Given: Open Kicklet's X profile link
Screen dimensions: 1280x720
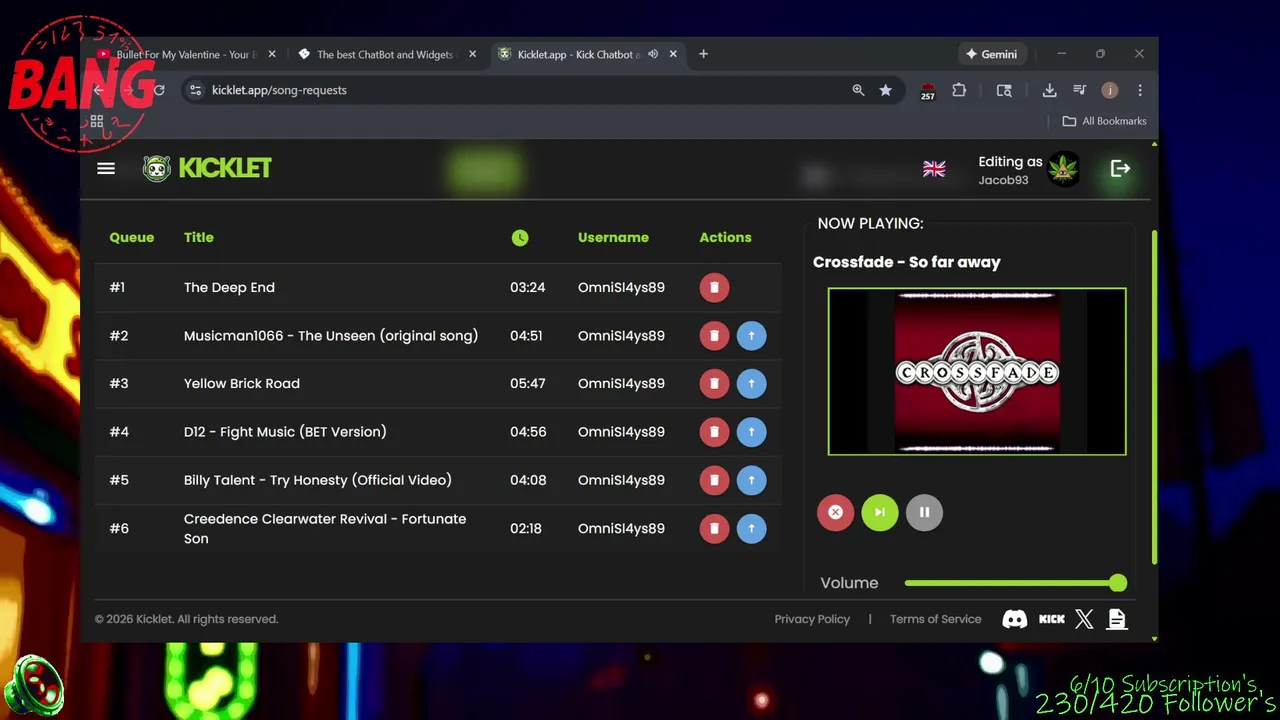Looking at the screenshot, I should [x=1084, y=619].
